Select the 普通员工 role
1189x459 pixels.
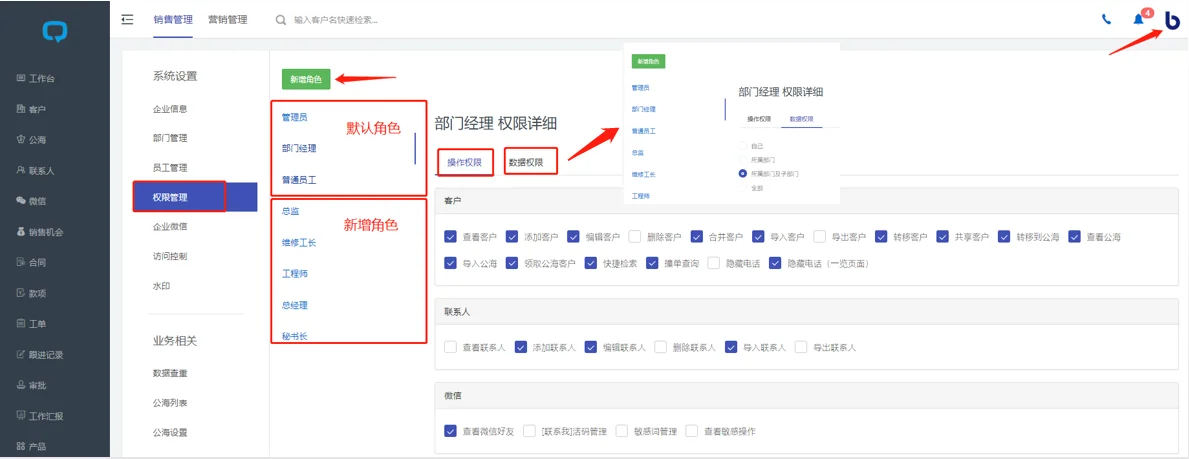coord(299,179)
